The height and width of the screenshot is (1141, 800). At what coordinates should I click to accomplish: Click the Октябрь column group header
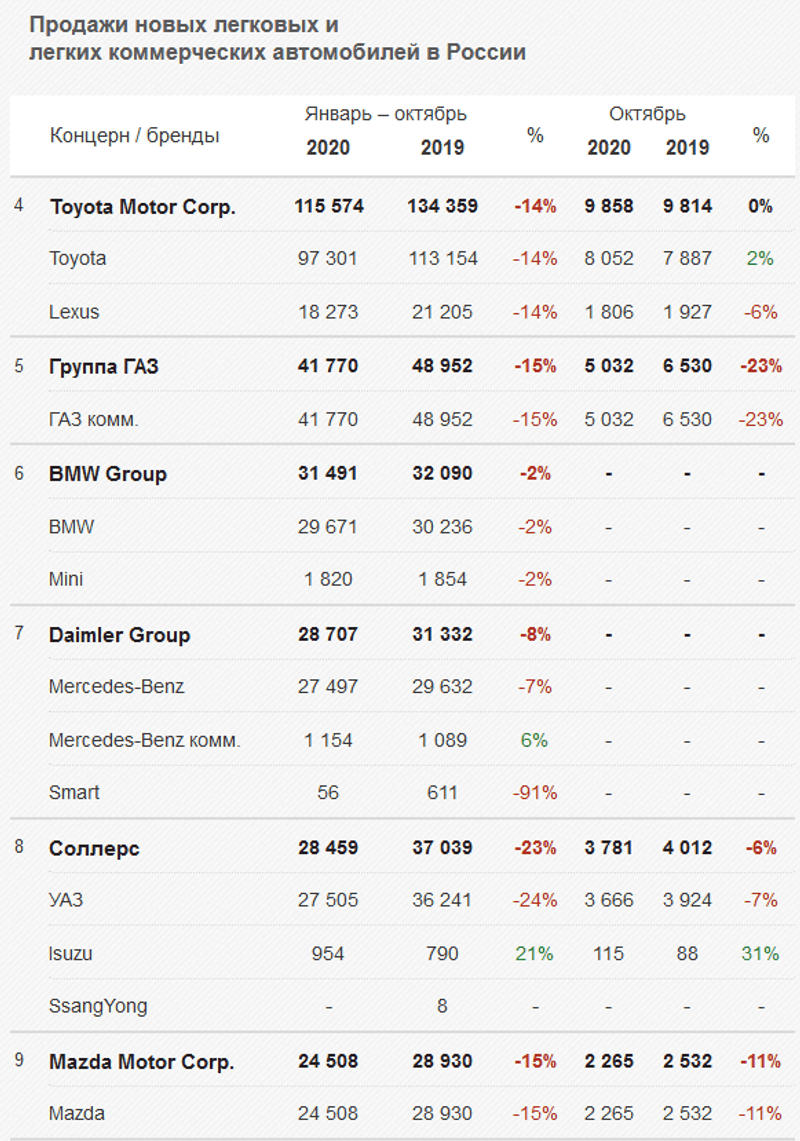647,114
